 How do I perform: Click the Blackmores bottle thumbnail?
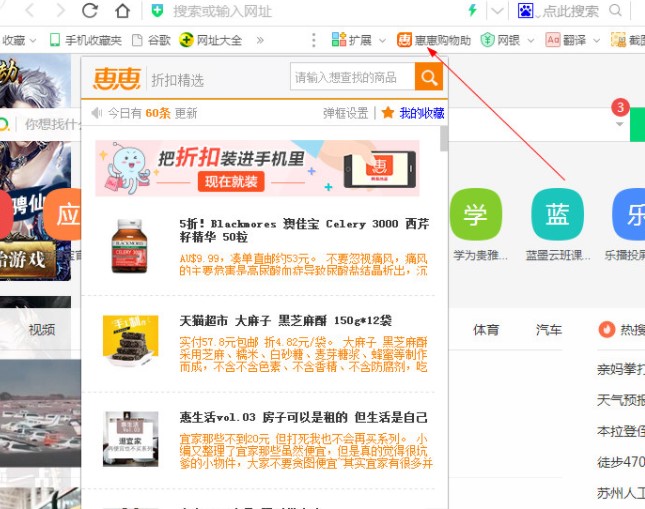click(130, 246)
